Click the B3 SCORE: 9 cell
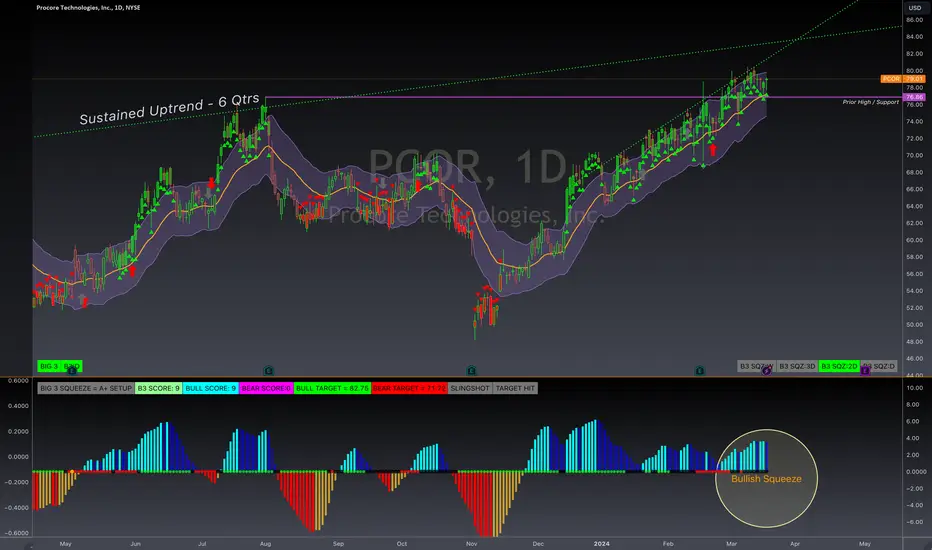 pyautogui.click(x=158, y=388)
